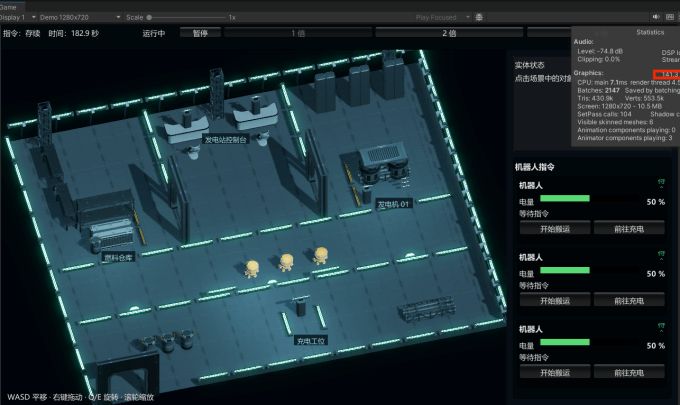This screenshot has height=405, width=680.
Task: Click the green 待 badge on top robot card
Action: pos(661,182)
